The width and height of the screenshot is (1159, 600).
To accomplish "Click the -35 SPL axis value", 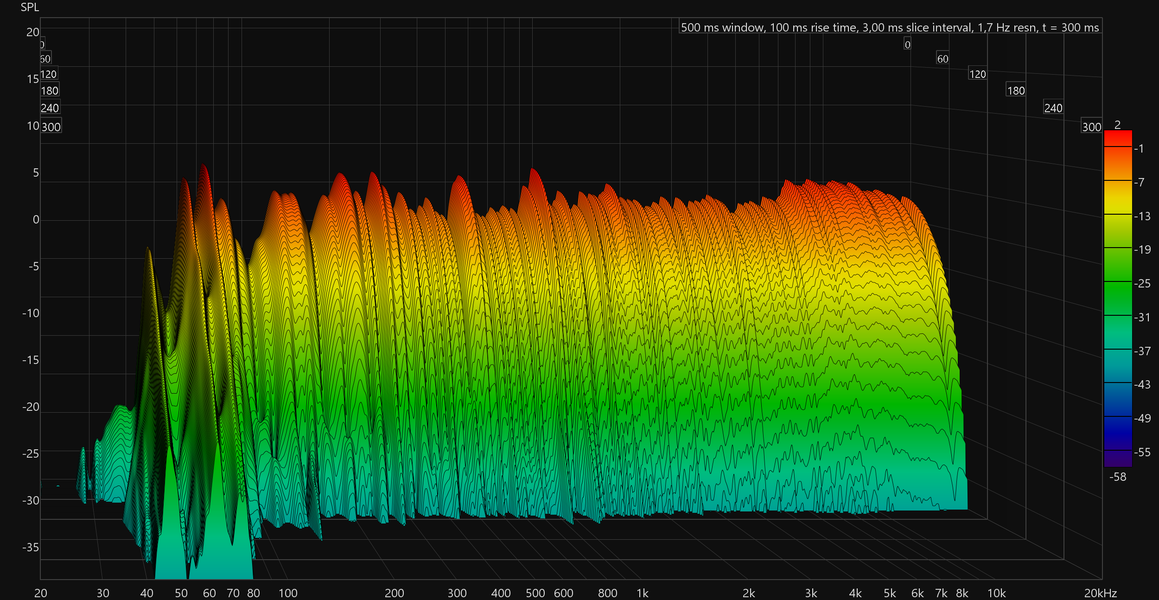I will (31, 548).
